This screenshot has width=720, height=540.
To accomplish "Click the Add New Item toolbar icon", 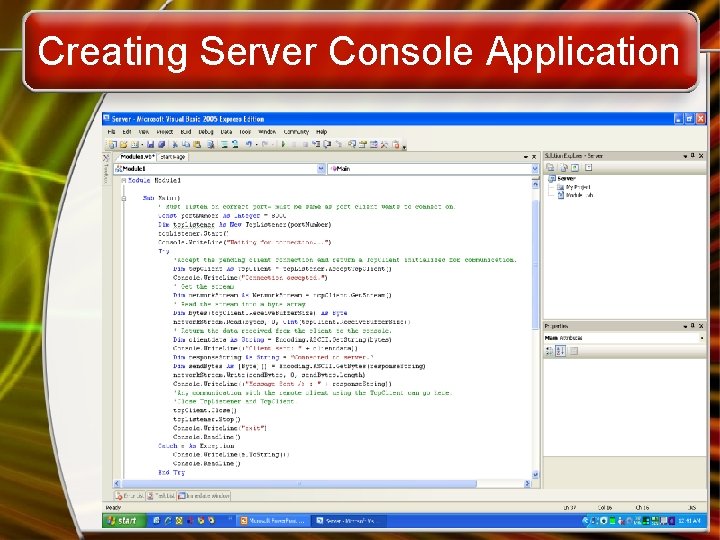I will tap(135, 145).
